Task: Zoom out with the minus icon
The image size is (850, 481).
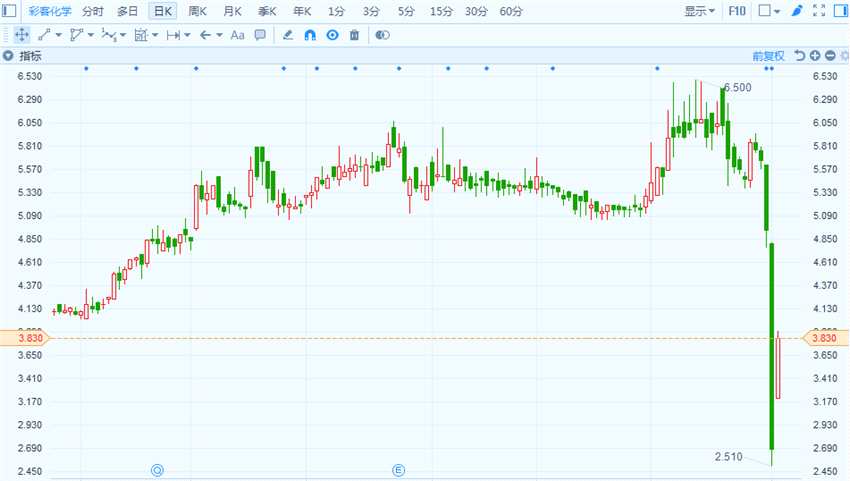Action: pyautogui.click(x=830, y=55)
